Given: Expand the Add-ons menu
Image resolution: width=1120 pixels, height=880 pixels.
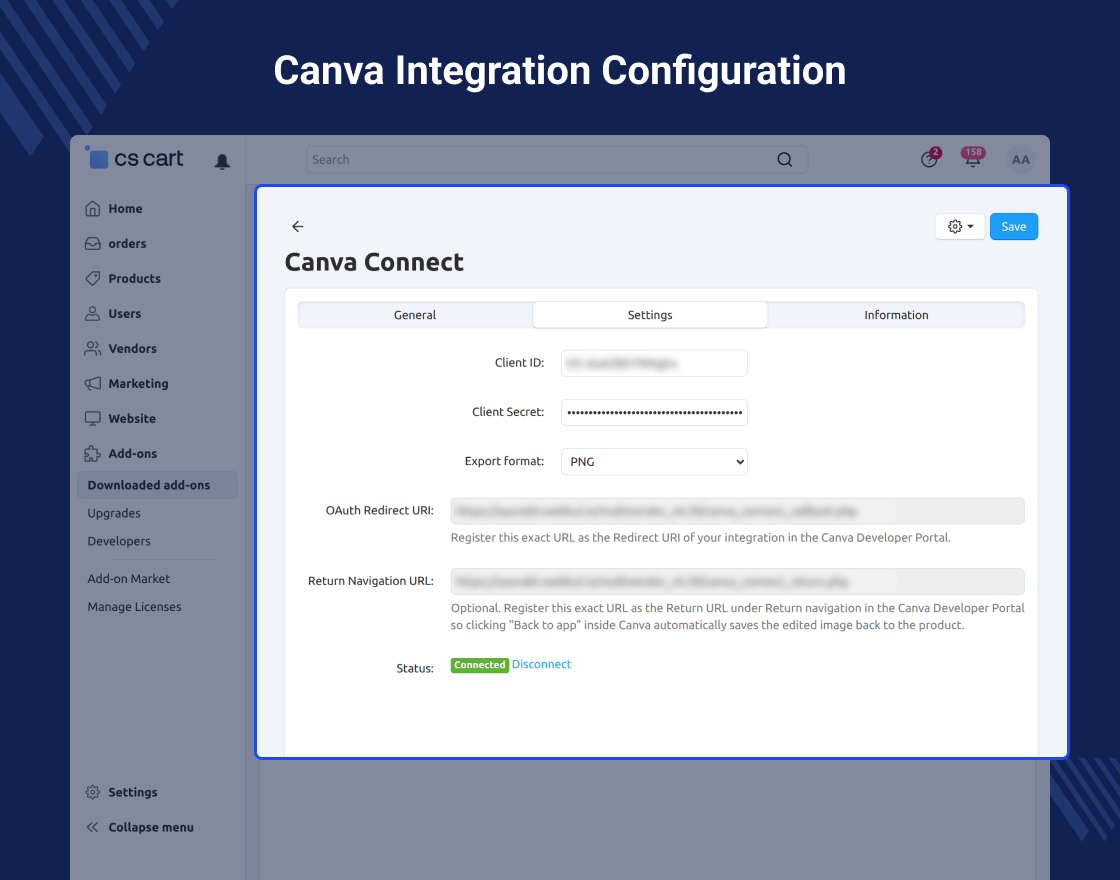Looking at the screenshot, I should 132,454.
